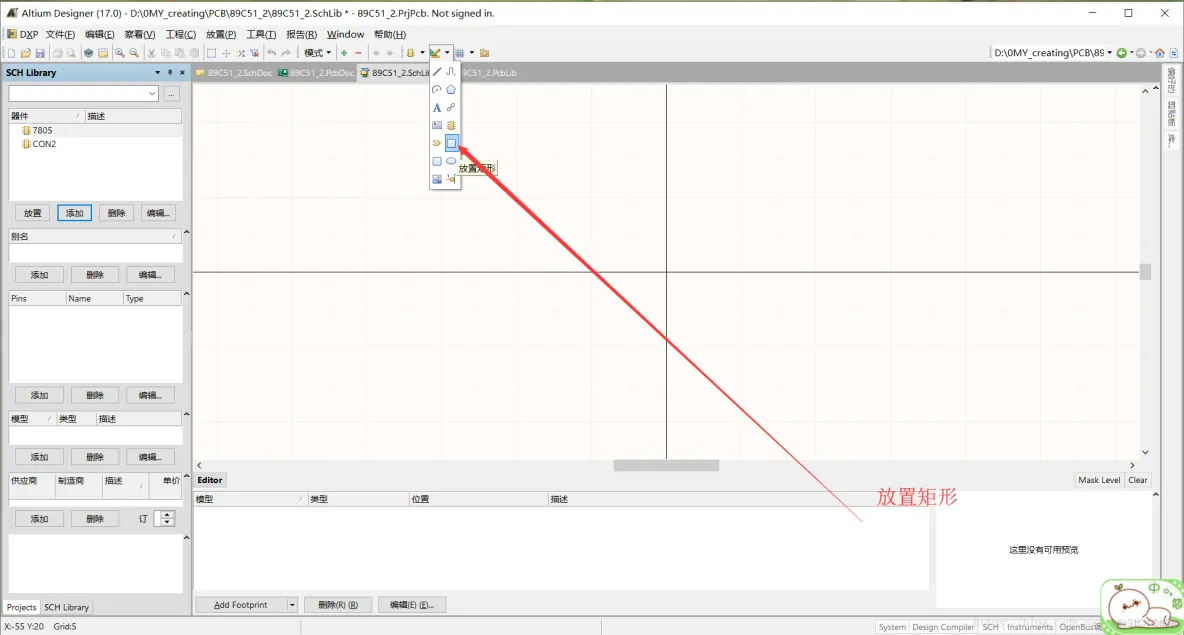Click the 编辑(E) button below Editor
Image resolution: width=1184 pixels, height=635 pixels.
412,605
